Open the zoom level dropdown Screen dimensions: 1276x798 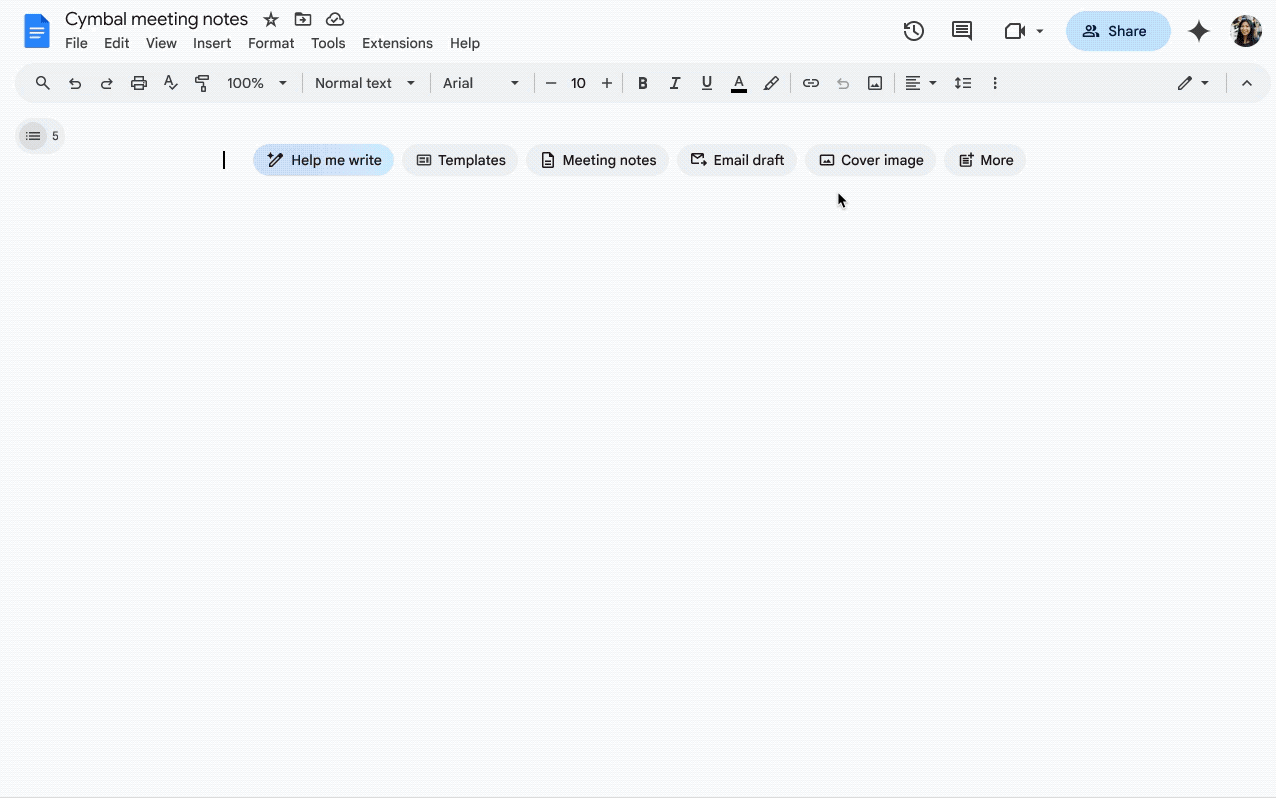coord(256,83)
